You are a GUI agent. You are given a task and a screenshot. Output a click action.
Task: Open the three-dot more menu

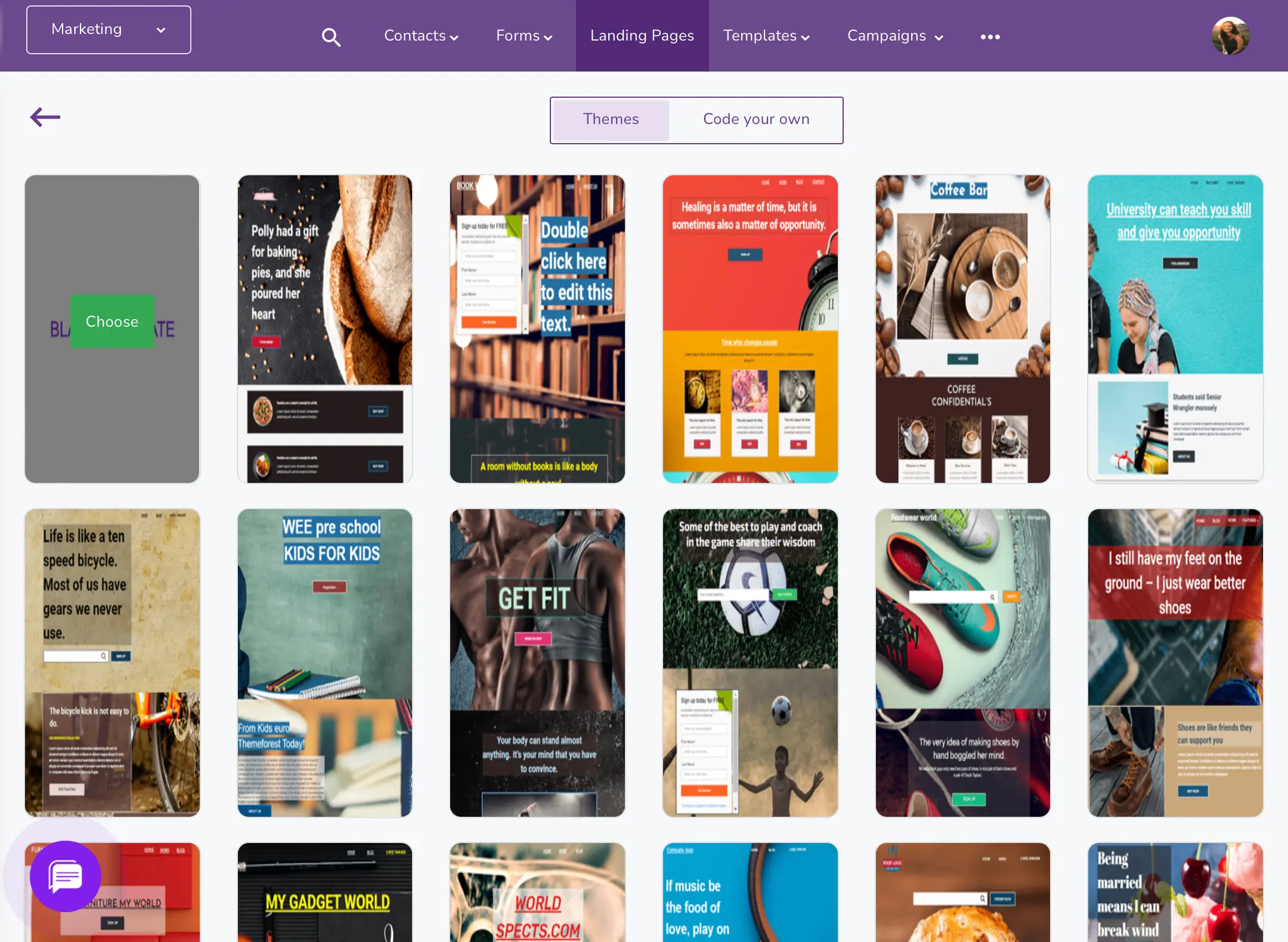(x=990, y=37)
